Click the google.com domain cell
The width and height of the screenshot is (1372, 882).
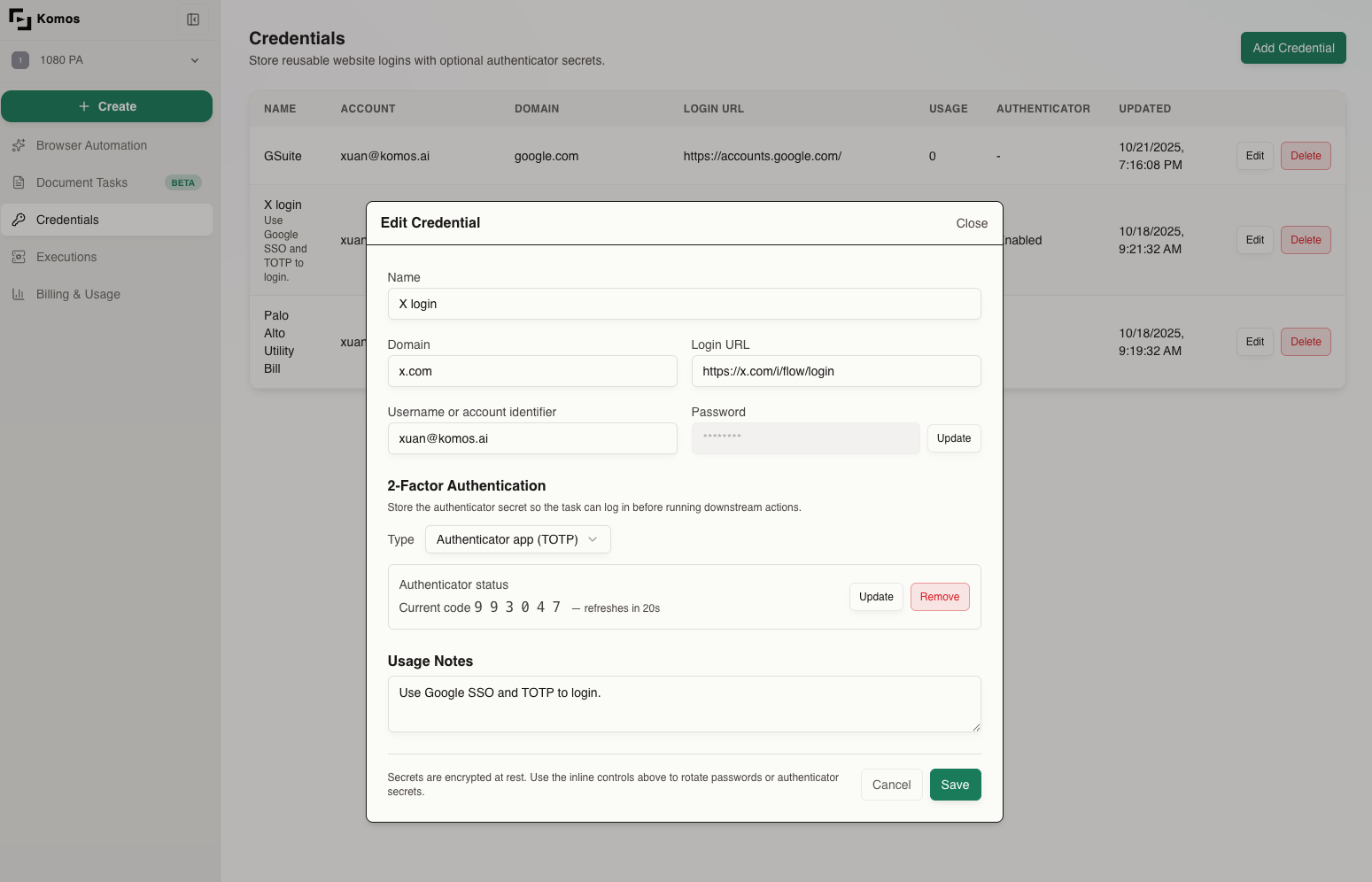click(546, 156)
